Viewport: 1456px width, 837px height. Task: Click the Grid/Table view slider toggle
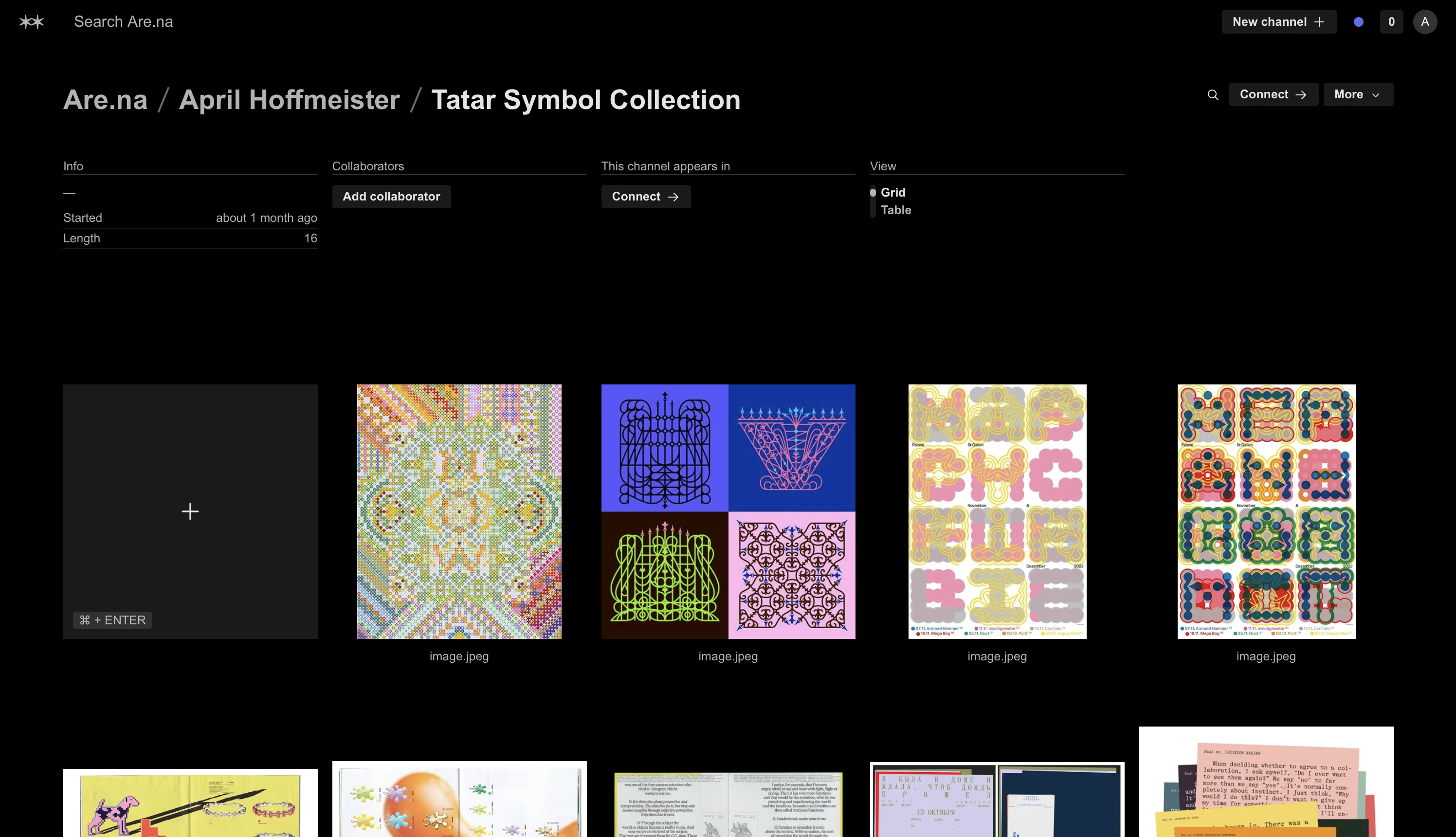click(x=873, y=202)
